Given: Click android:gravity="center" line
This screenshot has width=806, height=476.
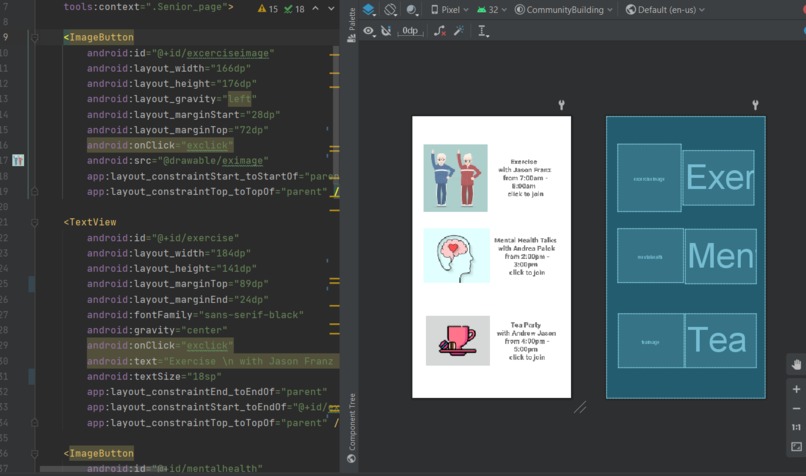Looking at the screenshot, I should [157, 330].
